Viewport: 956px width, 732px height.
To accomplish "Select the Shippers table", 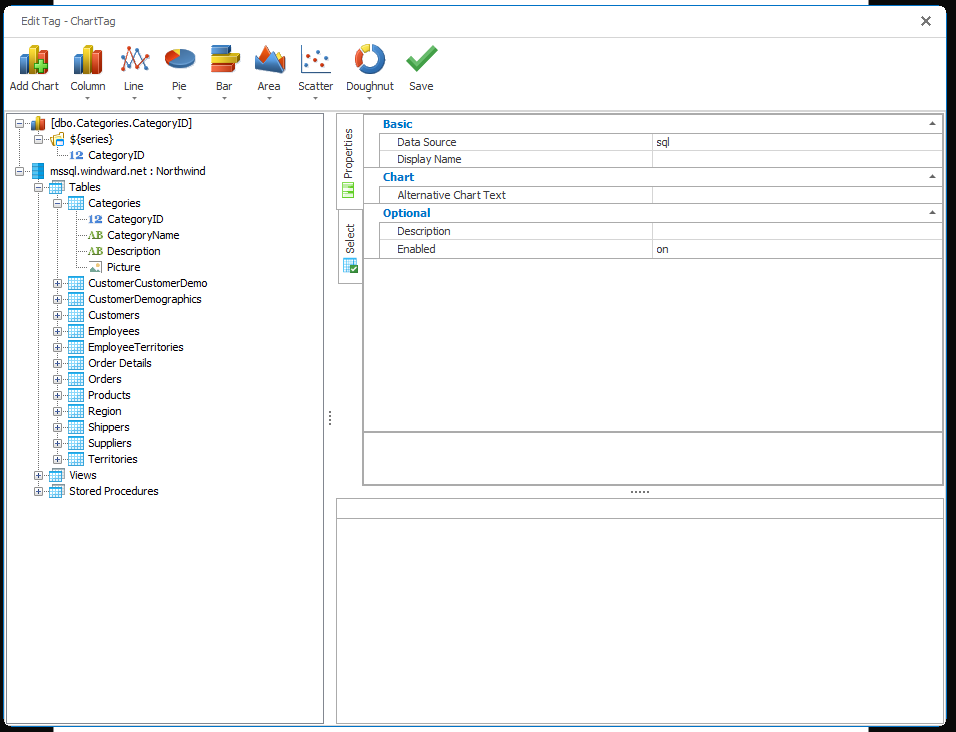I will click(109, 427).
